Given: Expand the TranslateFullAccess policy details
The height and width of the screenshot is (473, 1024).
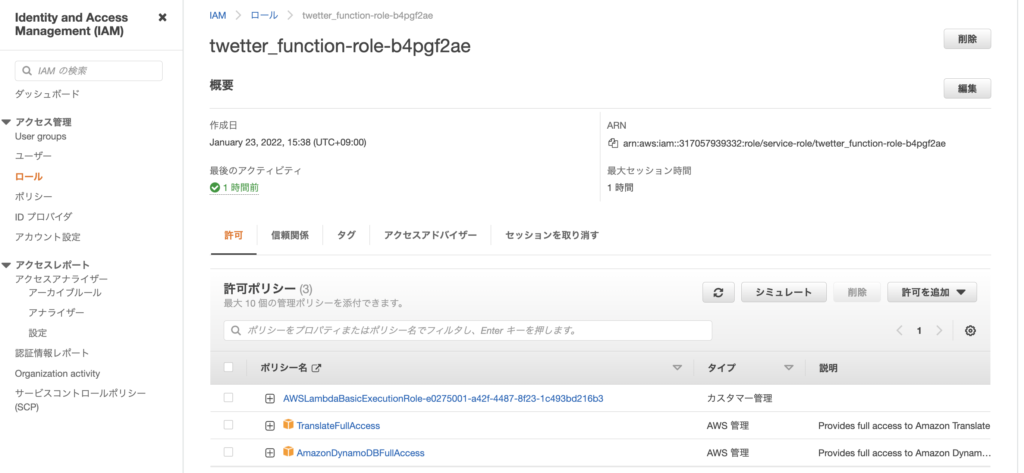Looking at the screenshot, I should pos(270,426).
